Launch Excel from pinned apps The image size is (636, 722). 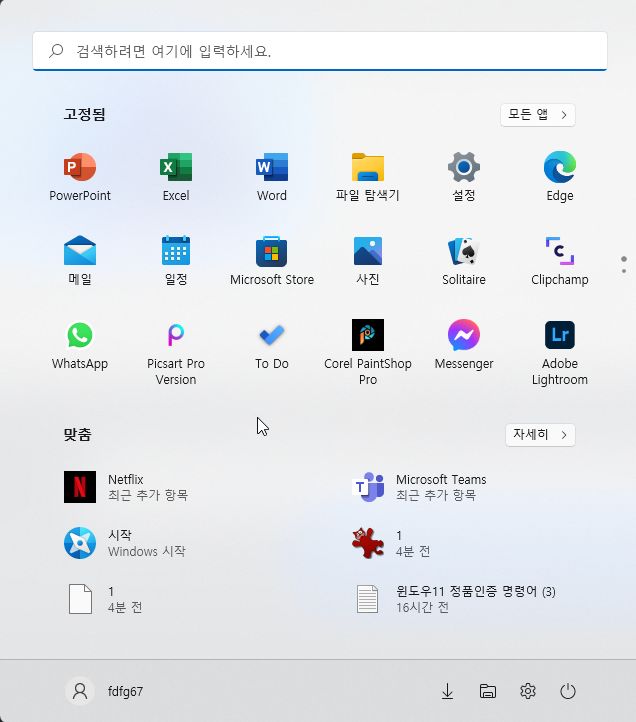(x=176, y=177)
